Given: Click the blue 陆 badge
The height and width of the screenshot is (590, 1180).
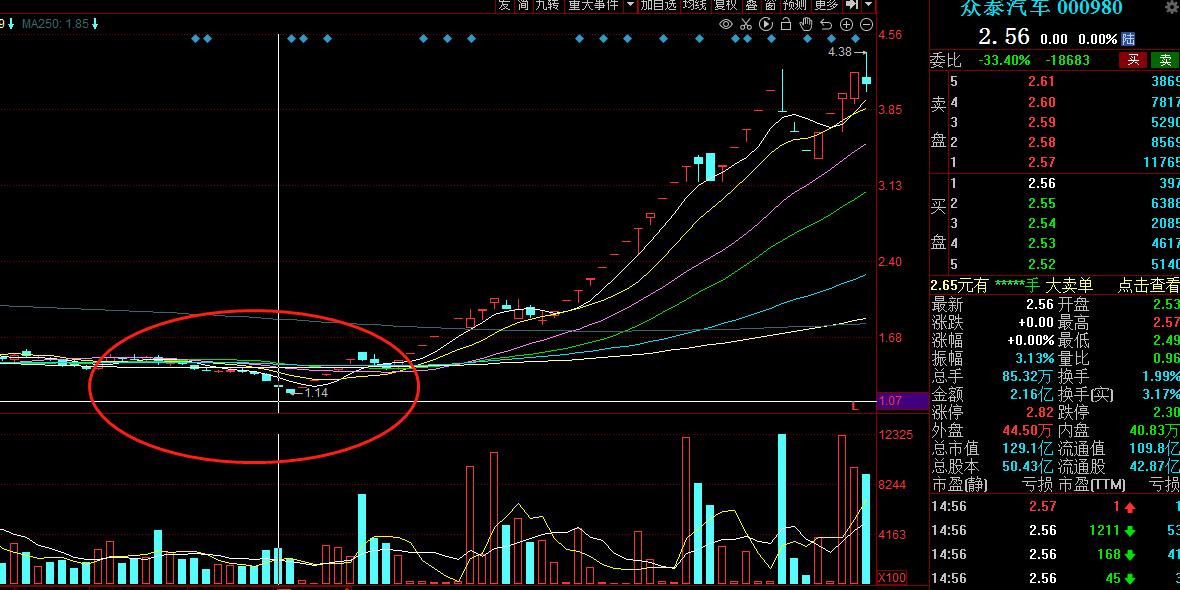Looking at the screenshot, I should (x=1128, y=39).
